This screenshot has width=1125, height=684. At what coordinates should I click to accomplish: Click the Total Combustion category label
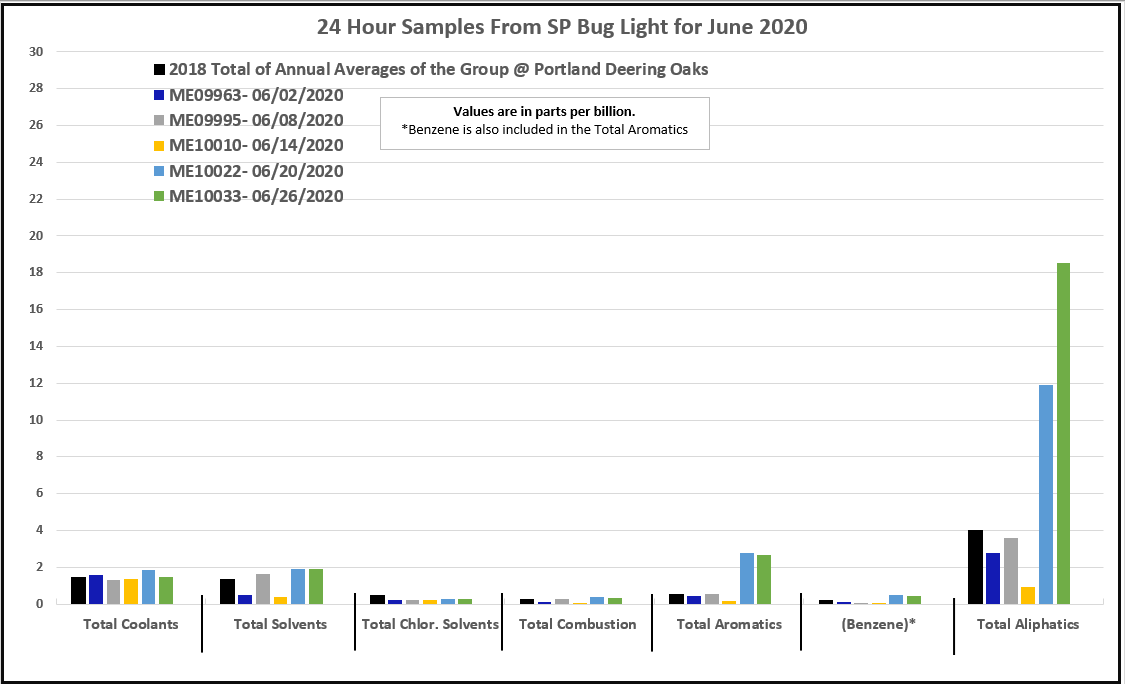(x=577, y=624)
